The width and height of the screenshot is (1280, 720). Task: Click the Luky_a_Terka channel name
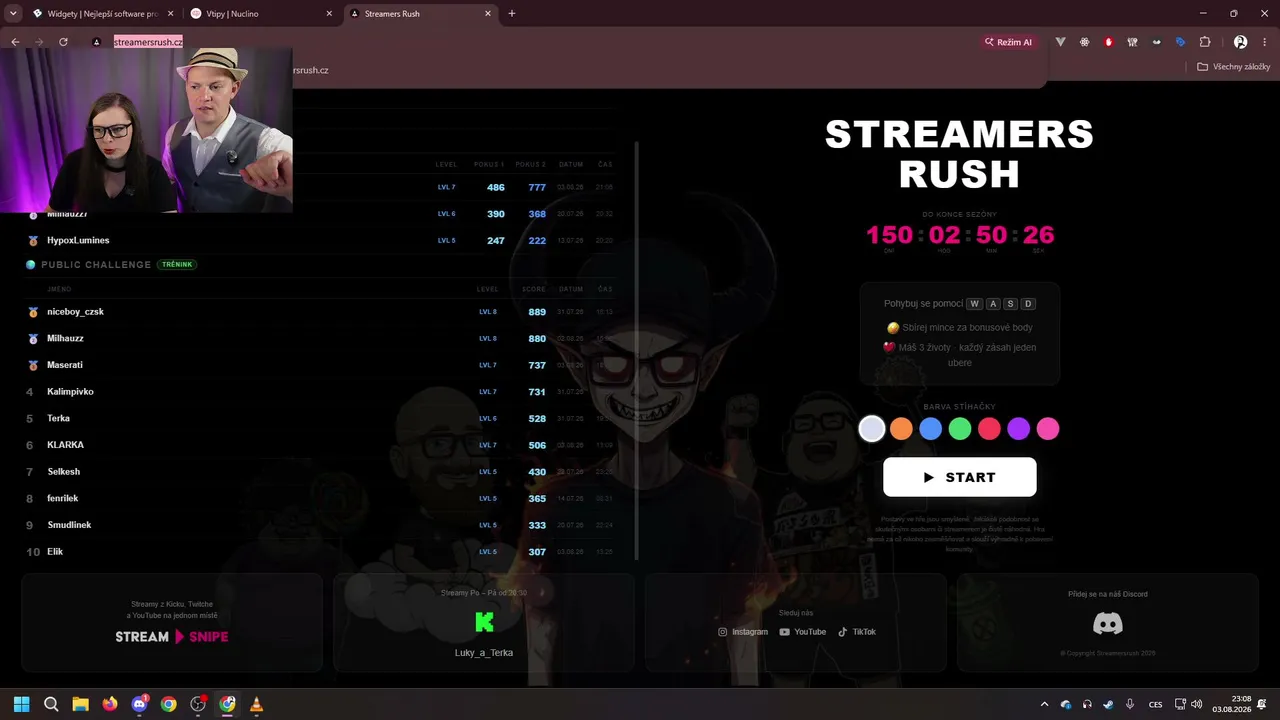point(484,653)
